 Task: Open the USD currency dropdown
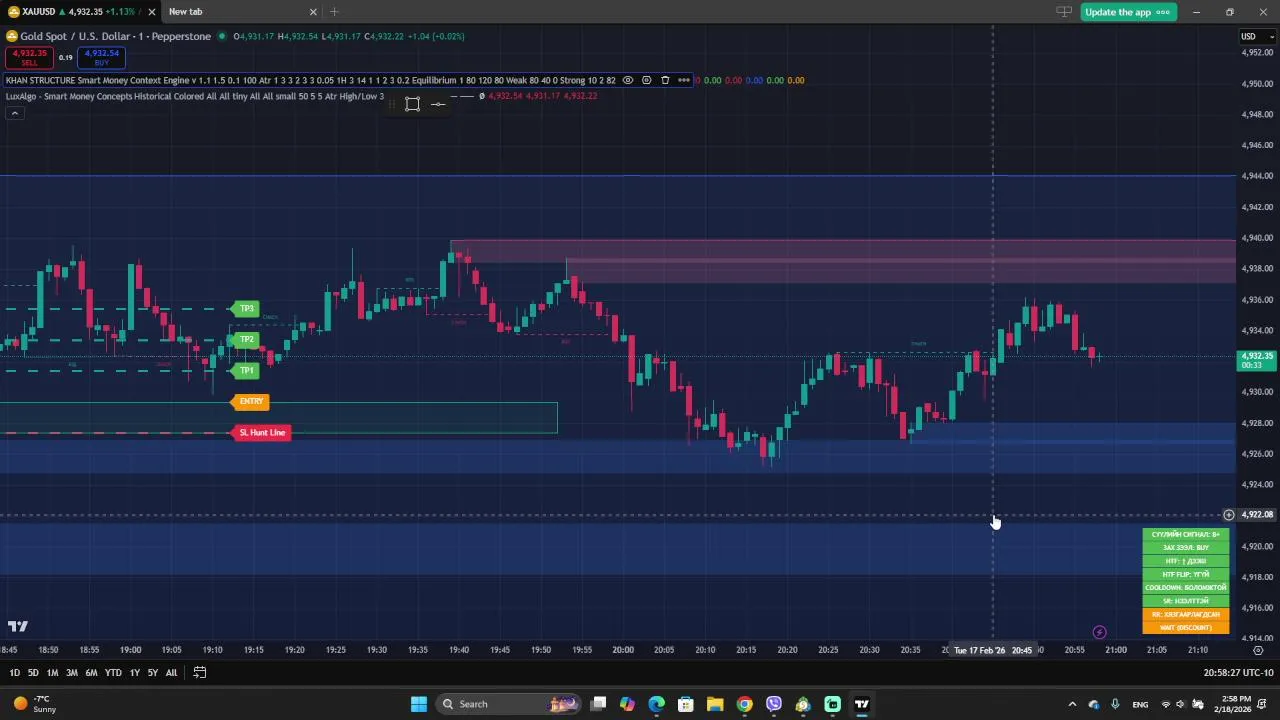pos(1258,36)
